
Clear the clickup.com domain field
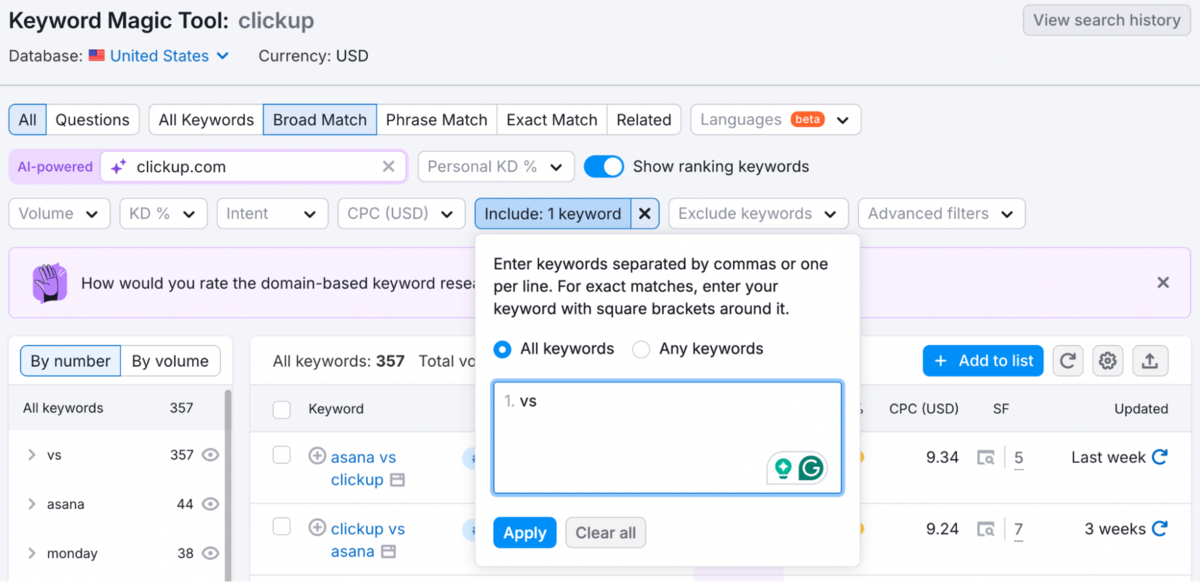[389, 167]
